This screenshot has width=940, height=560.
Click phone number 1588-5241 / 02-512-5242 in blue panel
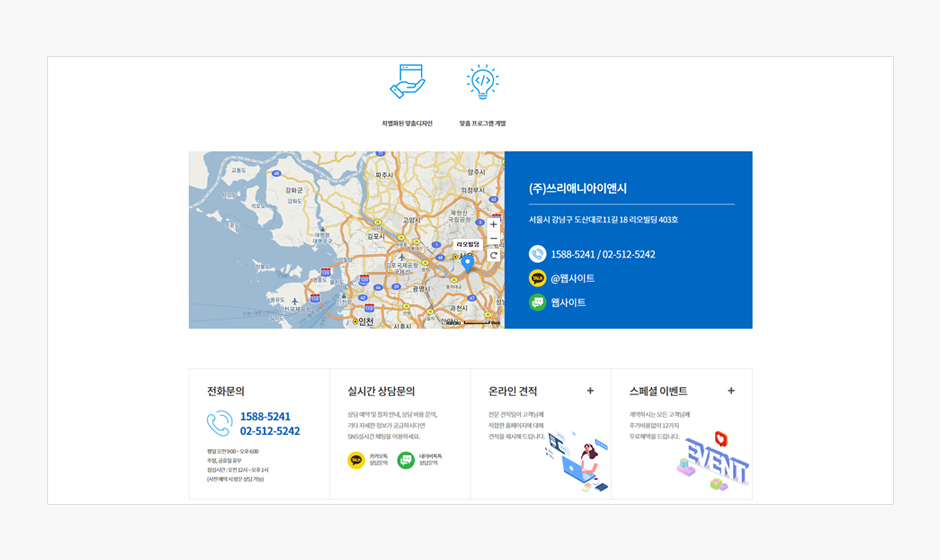(x=603, y=254)
